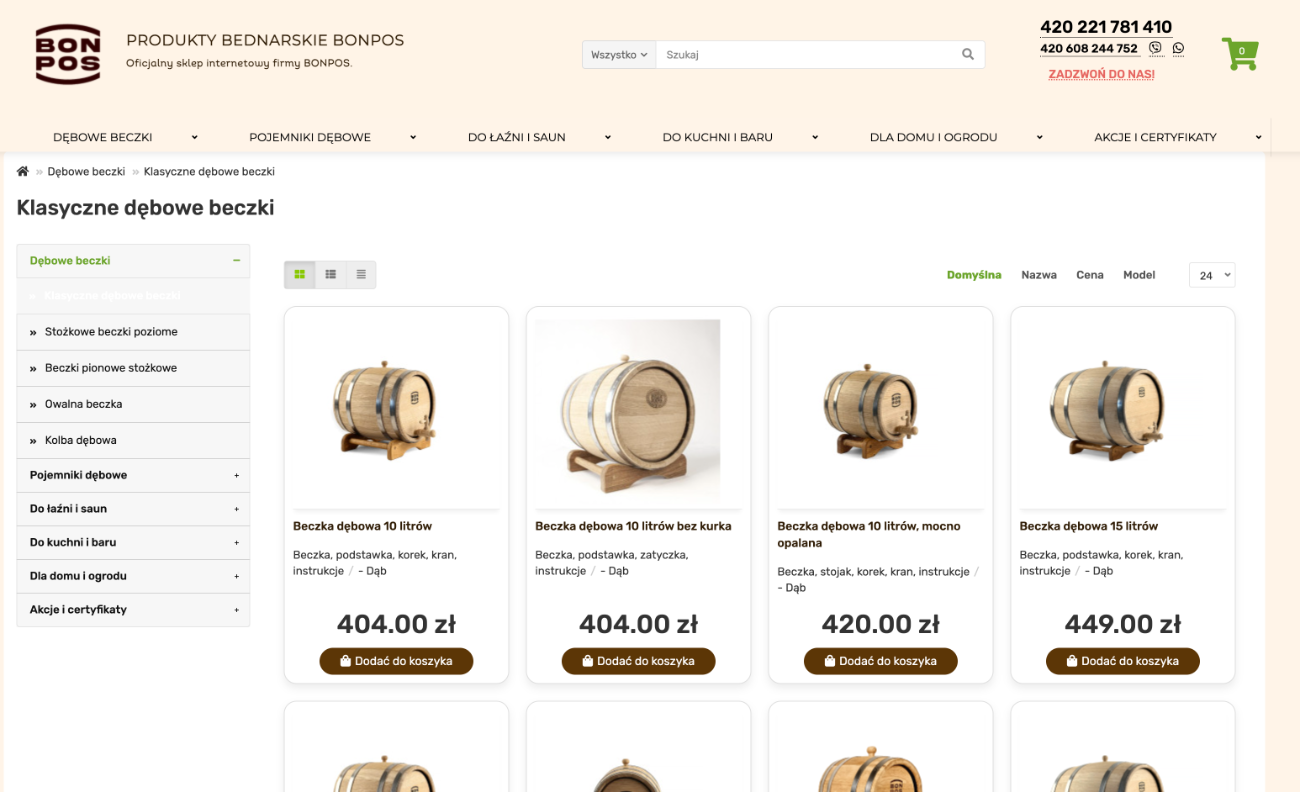Collapse the Dębowe beczki sidebar section
This screenshot has width=1300, height=792.
coord(237,261)
